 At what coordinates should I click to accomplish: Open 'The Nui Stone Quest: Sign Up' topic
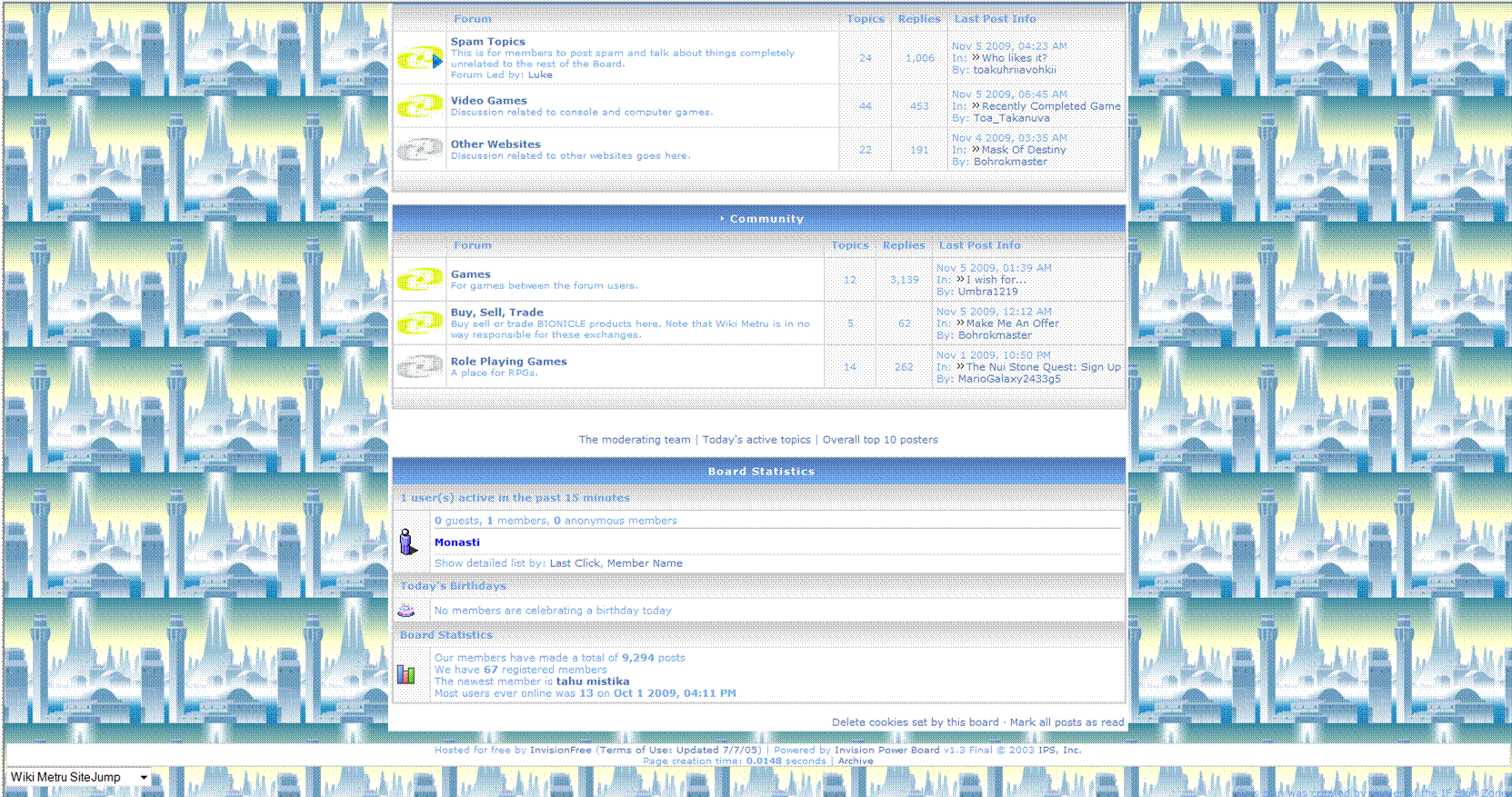click(1044, 367)
